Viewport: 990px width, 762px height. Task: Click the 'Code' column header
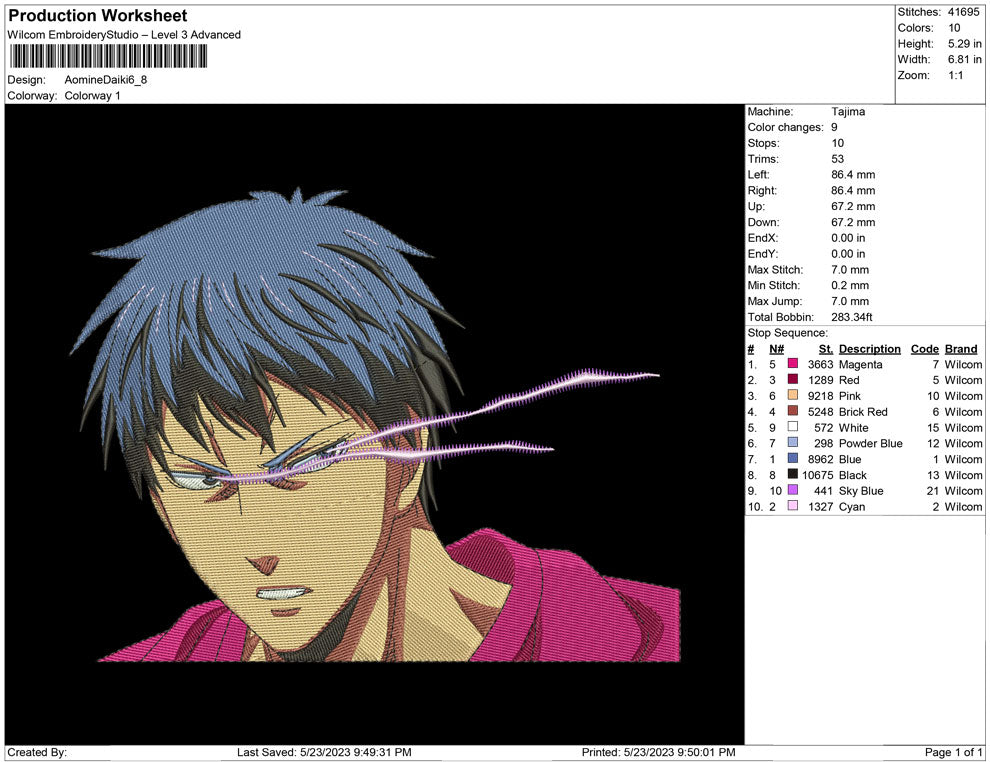click(924, 349)
